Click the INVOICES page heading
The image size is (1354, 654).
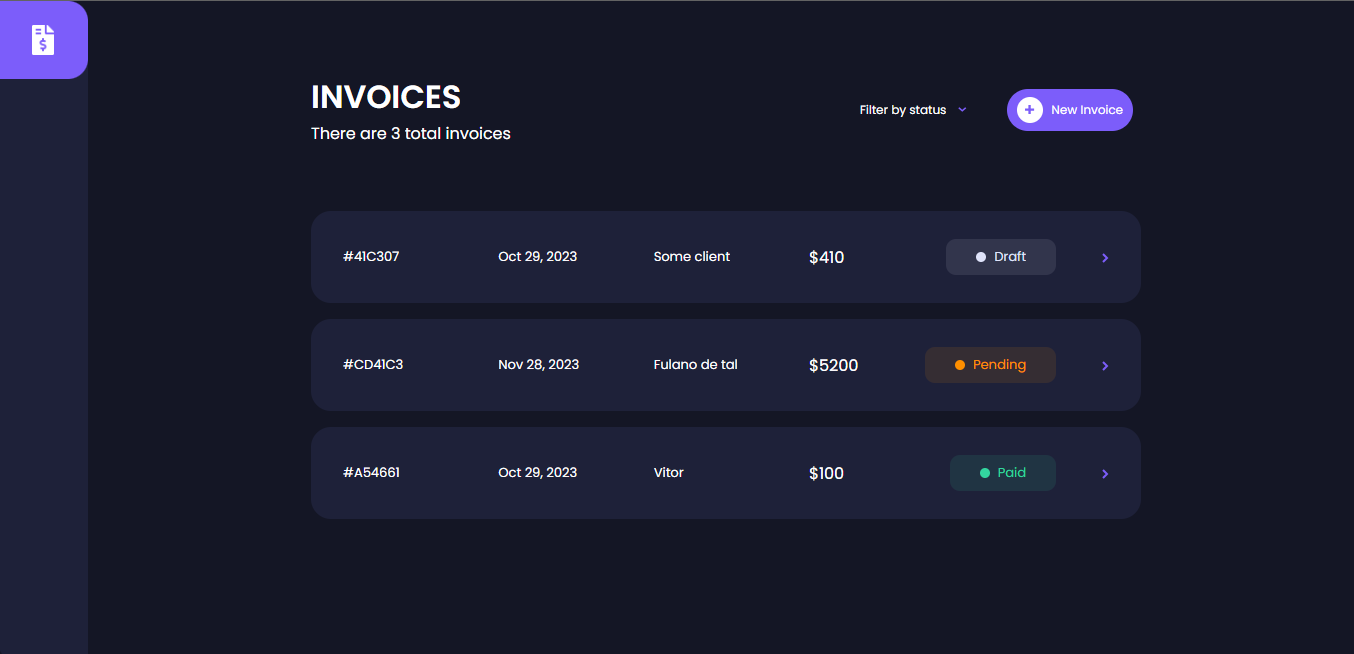[x=386, y=97]
